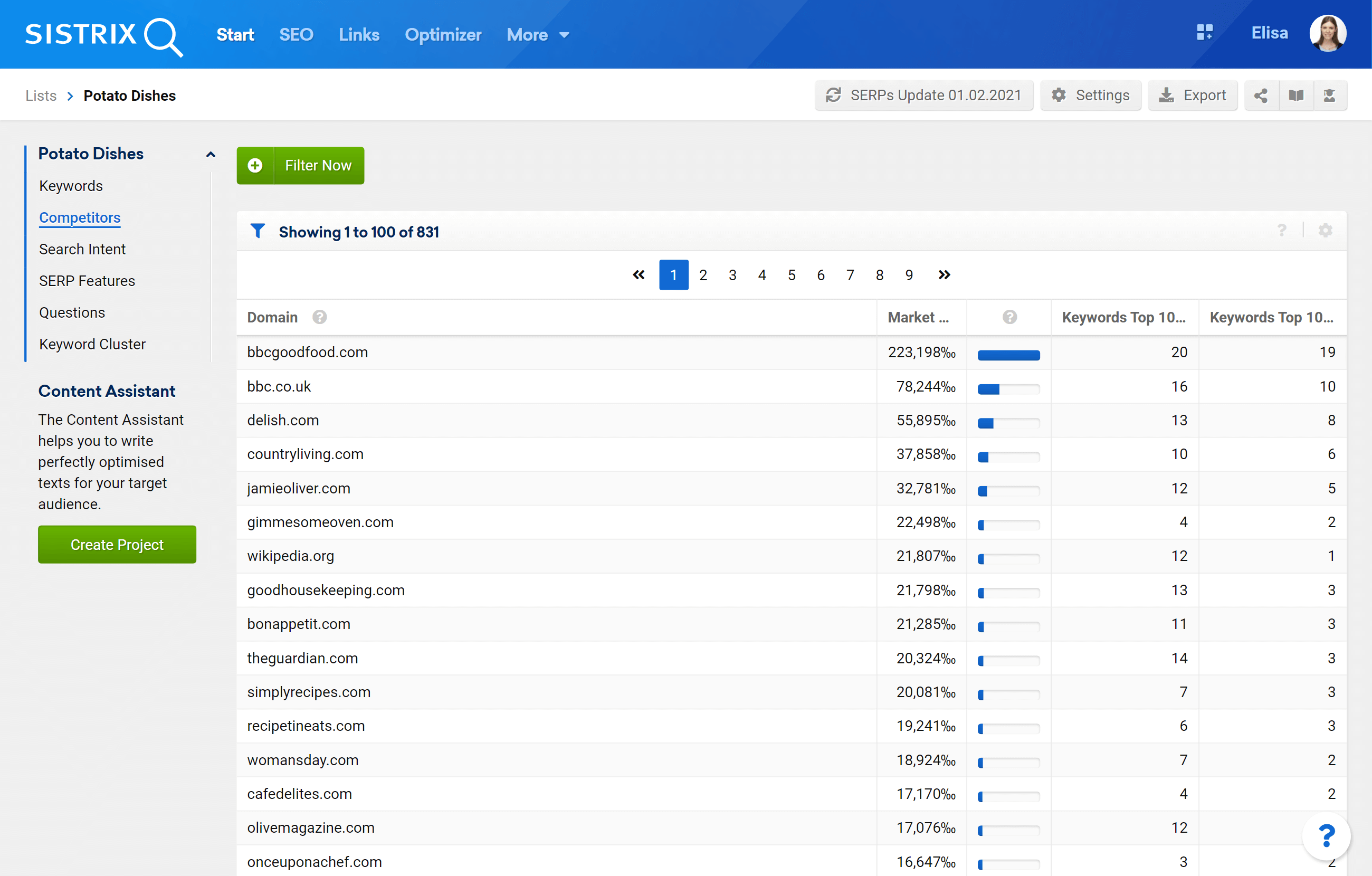Open the More dropdown menu
Viewport: 1372px width, 876px height.
coord(537,35)
